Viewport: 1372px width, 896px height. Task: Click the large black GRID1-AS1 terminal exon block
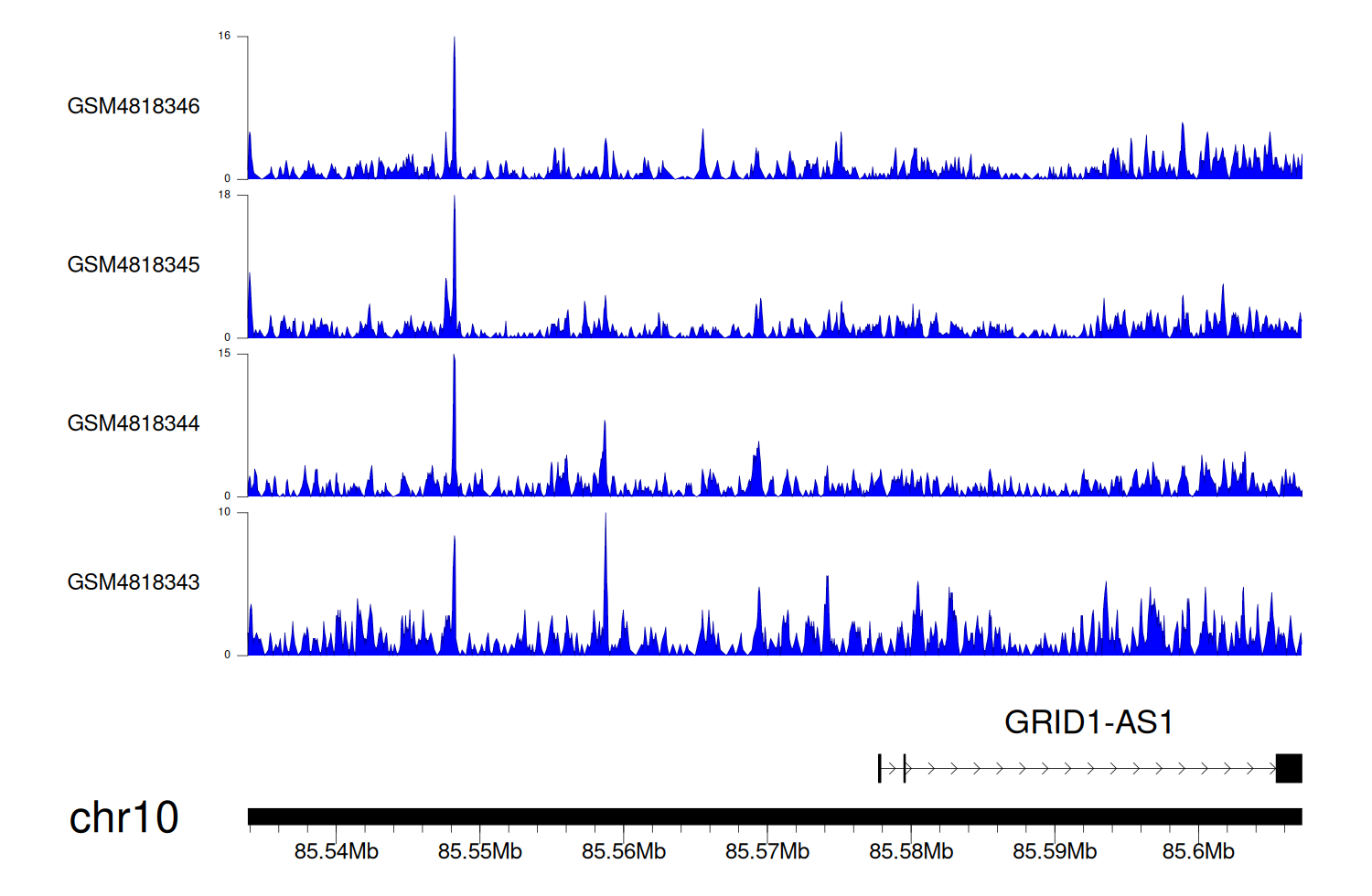[1289, 769]
